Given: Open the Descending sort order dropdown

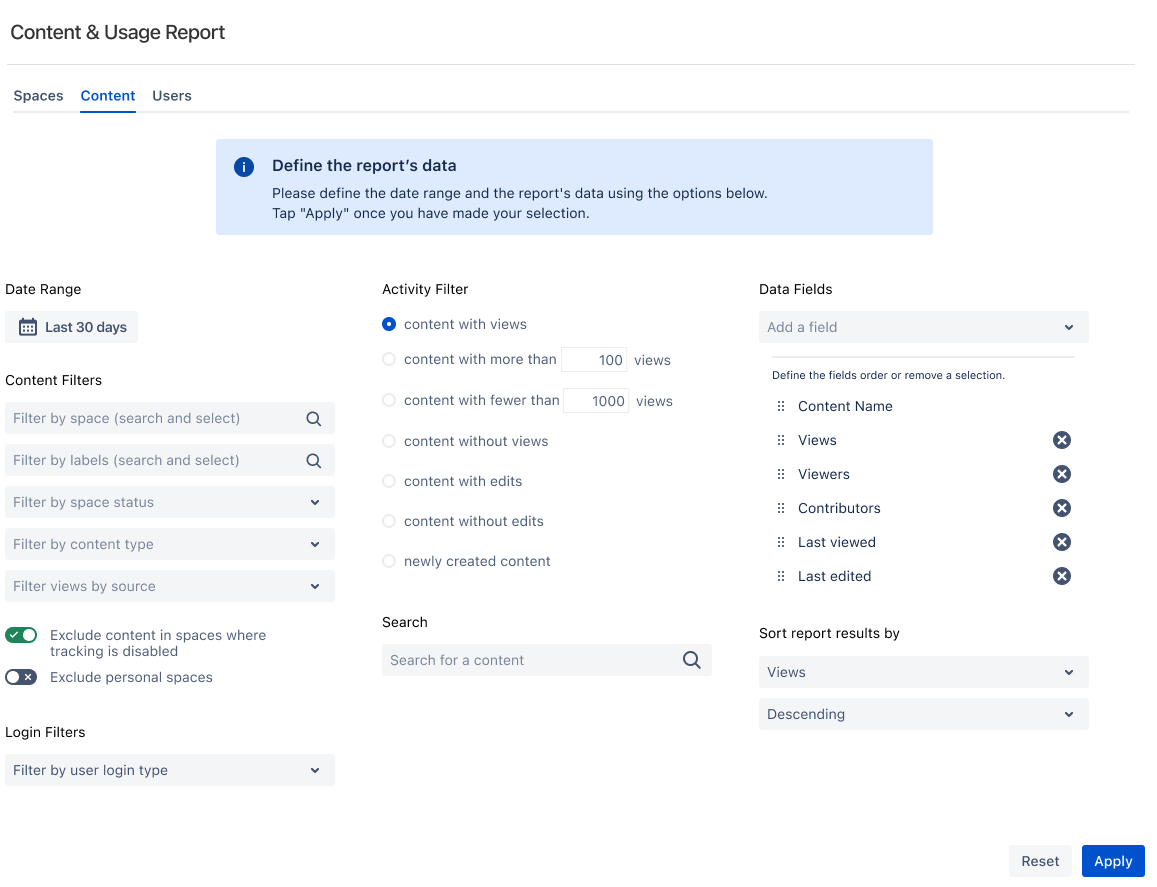Looking at the screenshot, I should pyautogui.click(x=923, y=714).
